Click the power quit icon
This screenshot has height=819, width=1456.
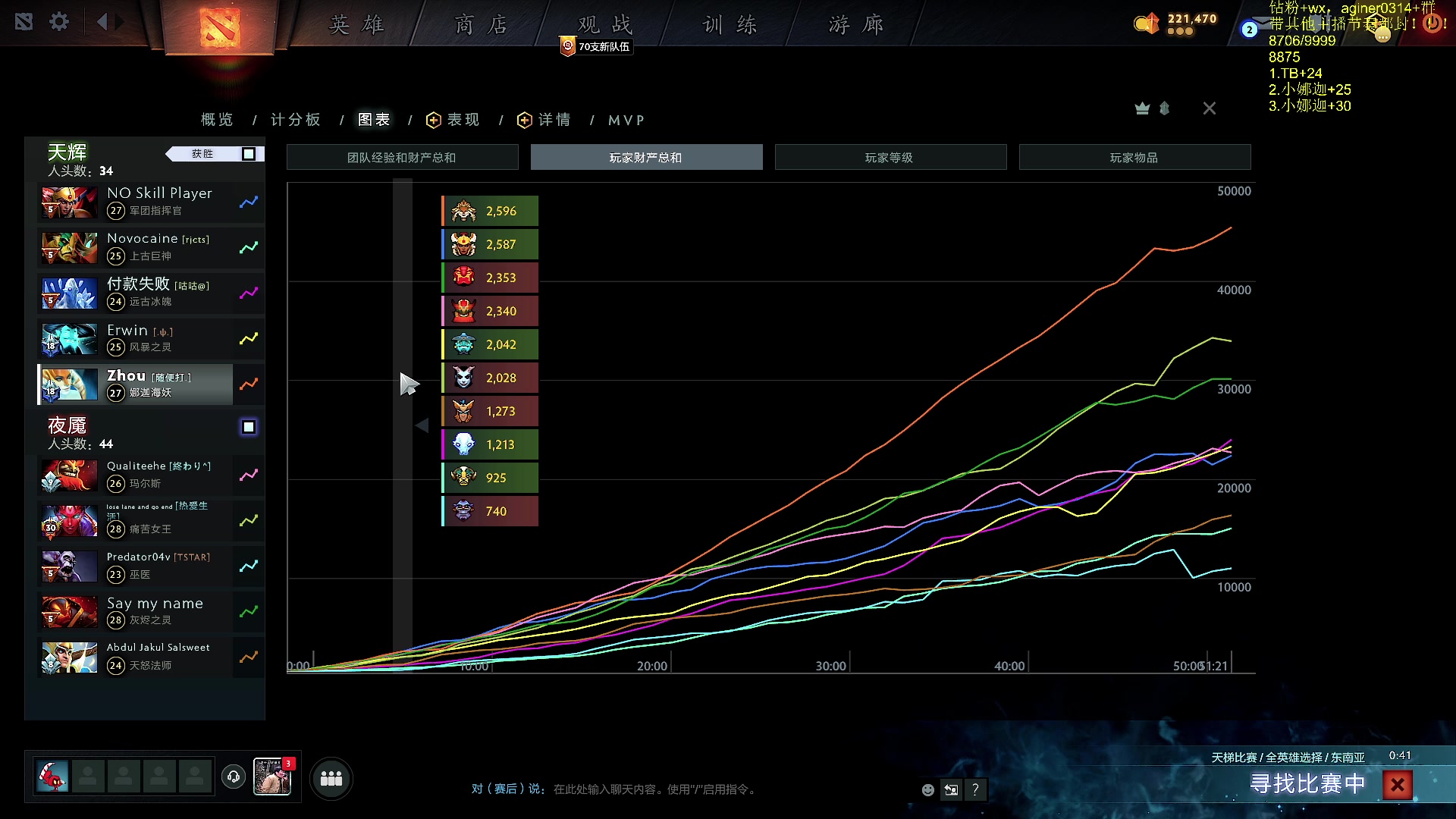coord(1432,23)
